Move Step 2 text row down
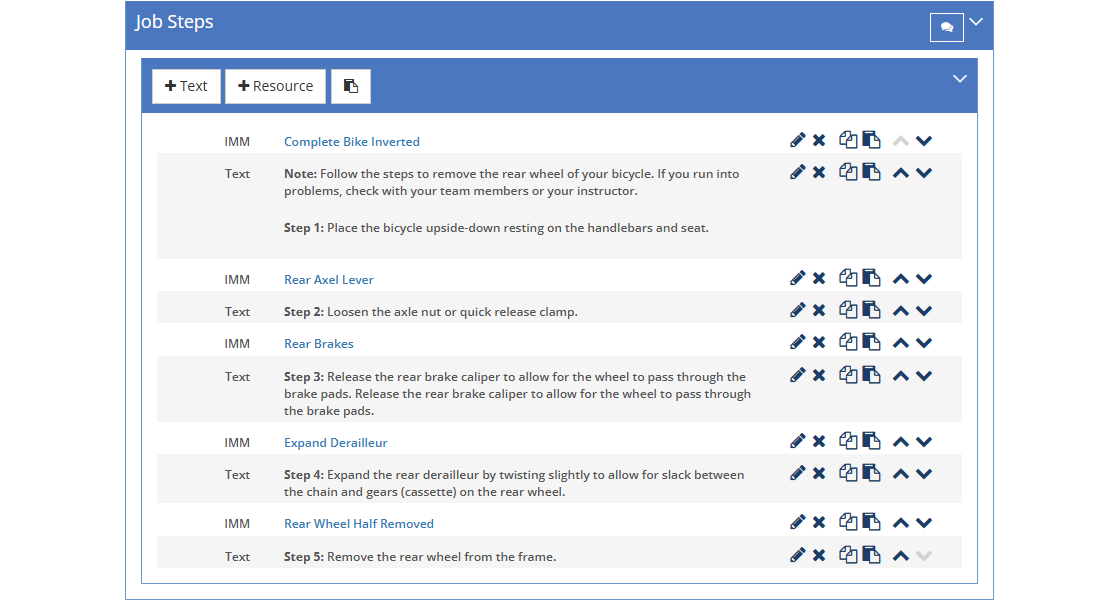 [x=924, y=311]
